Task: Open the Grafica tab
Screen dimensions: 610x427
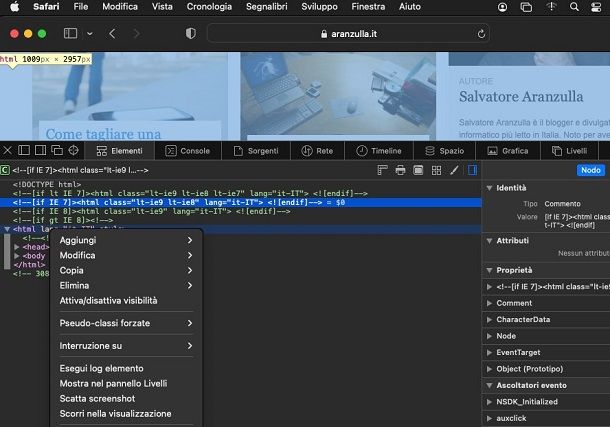Action: point(508,151)
